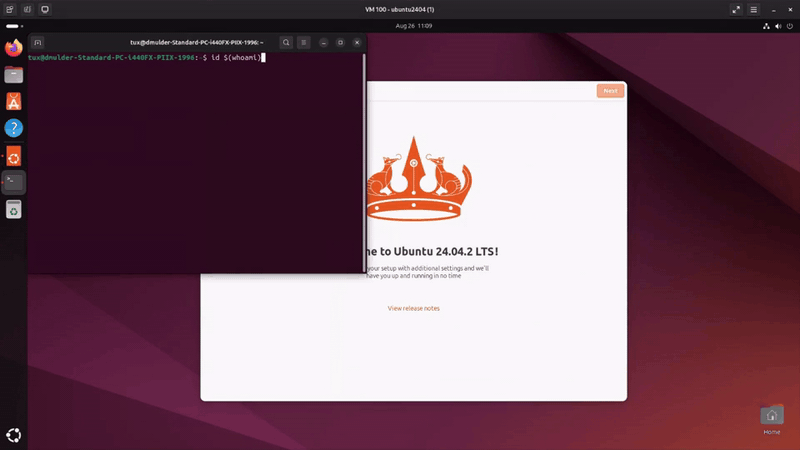Open the VM viewer hamburger menu
Image resolution: width=800 pixels, height=450 pixels.
(754, 9)
